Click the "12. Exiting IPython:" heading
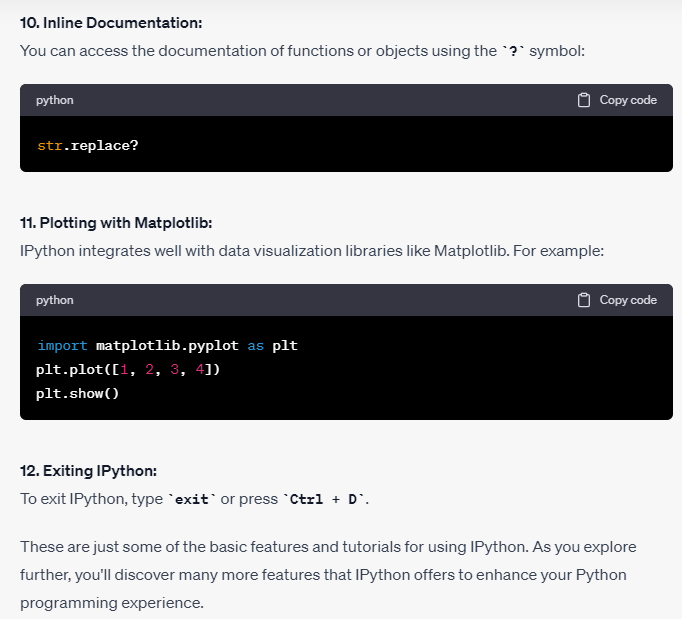This screenshot has width=682, height=619. click(89, 471)
